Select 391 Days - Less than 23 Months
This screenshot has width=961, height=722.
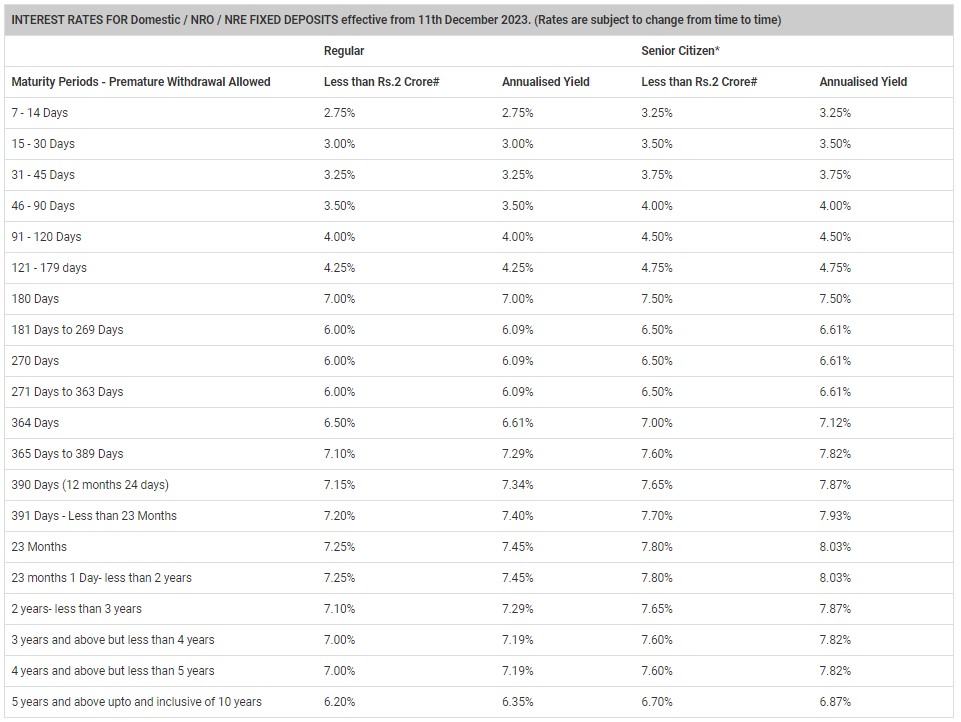(94, 516)
